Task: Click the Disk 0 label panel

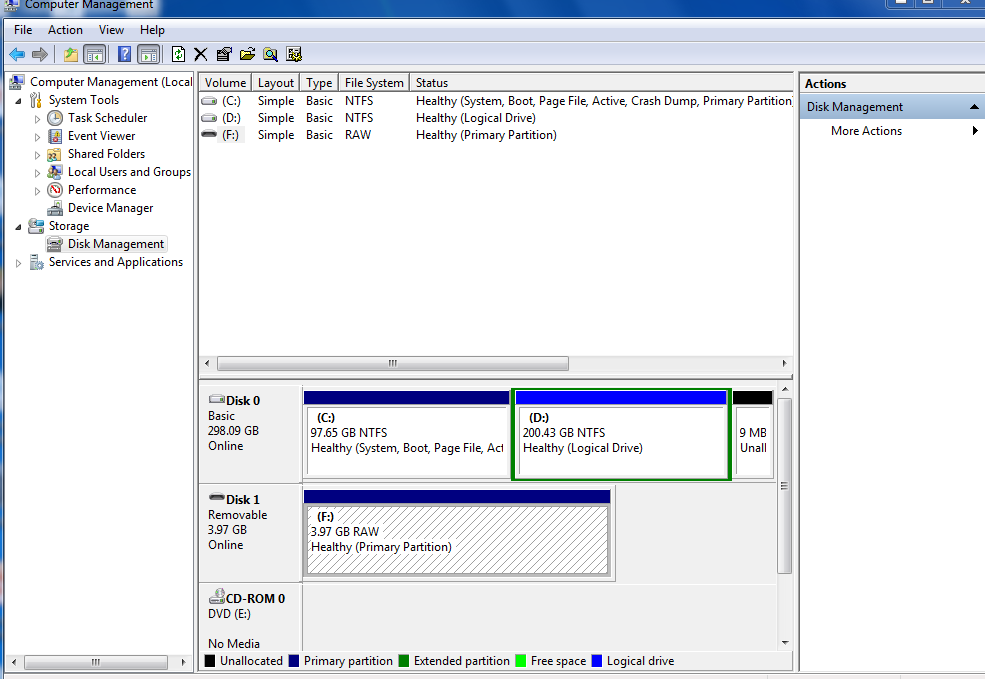Action: (x=251, y=434)
